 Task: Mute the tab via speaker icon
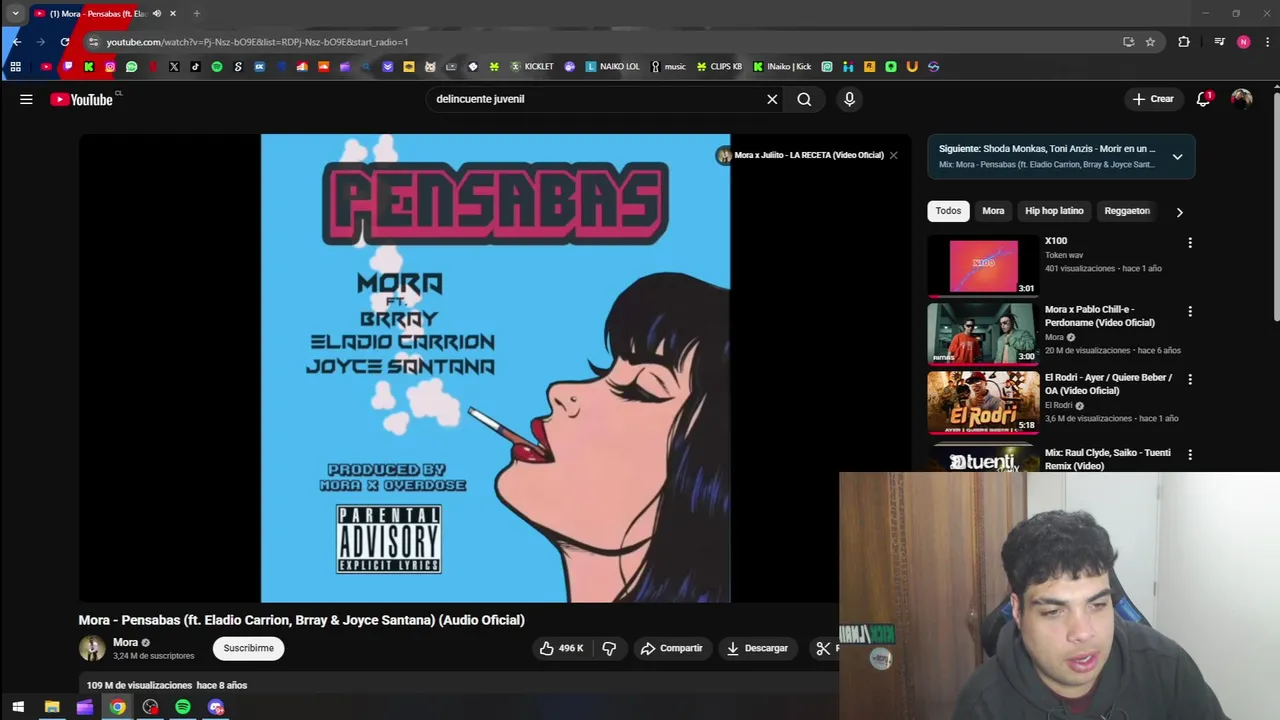157,13
